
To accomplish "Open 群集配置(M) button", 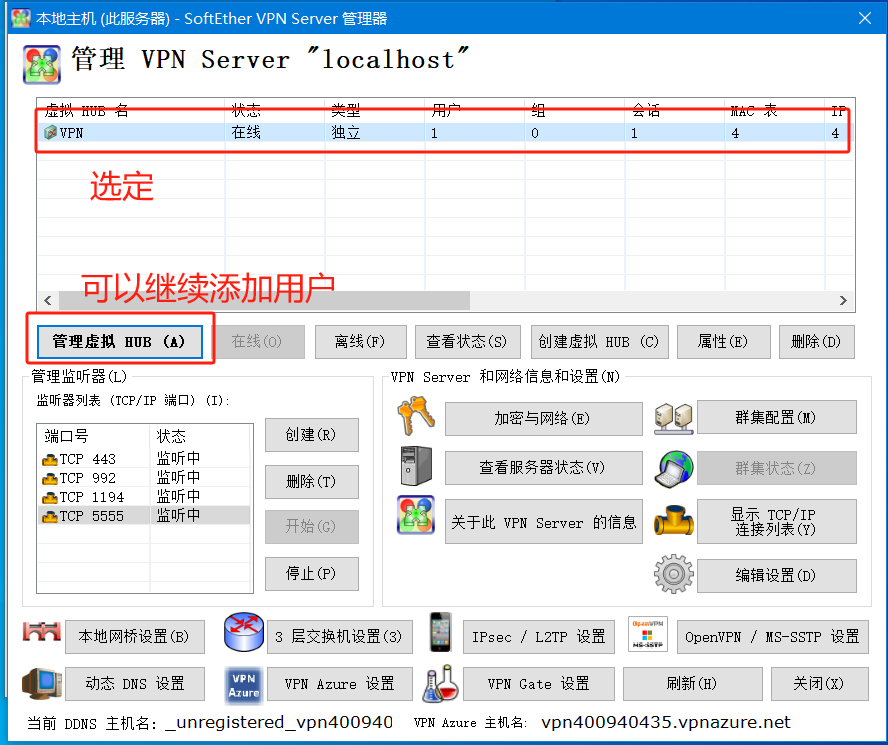I will click(776, 418).
